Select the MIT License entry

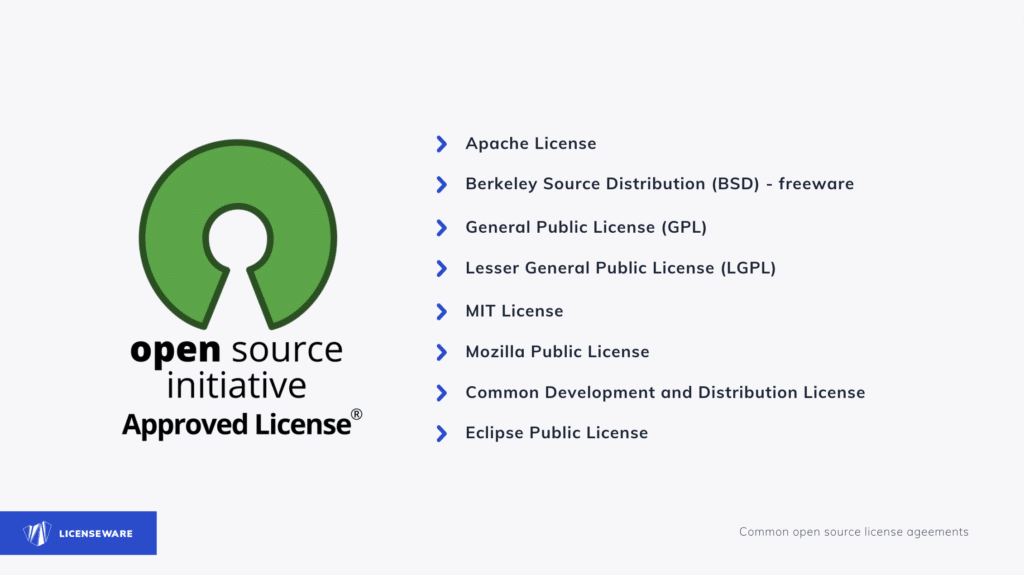(x=514, y=311)
